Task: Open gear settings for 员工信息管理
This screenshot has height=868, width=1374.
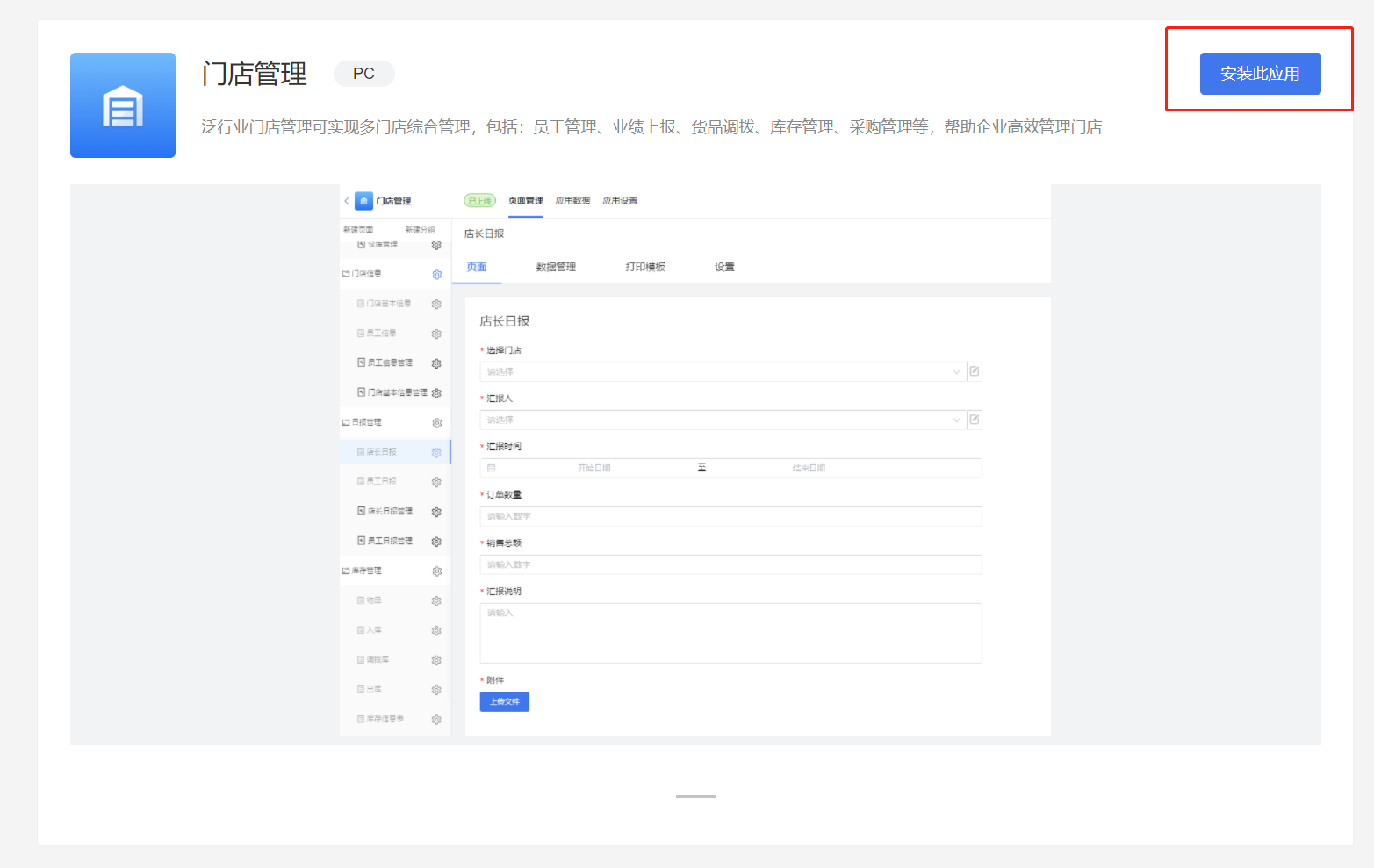Action: tap(436, 363)
